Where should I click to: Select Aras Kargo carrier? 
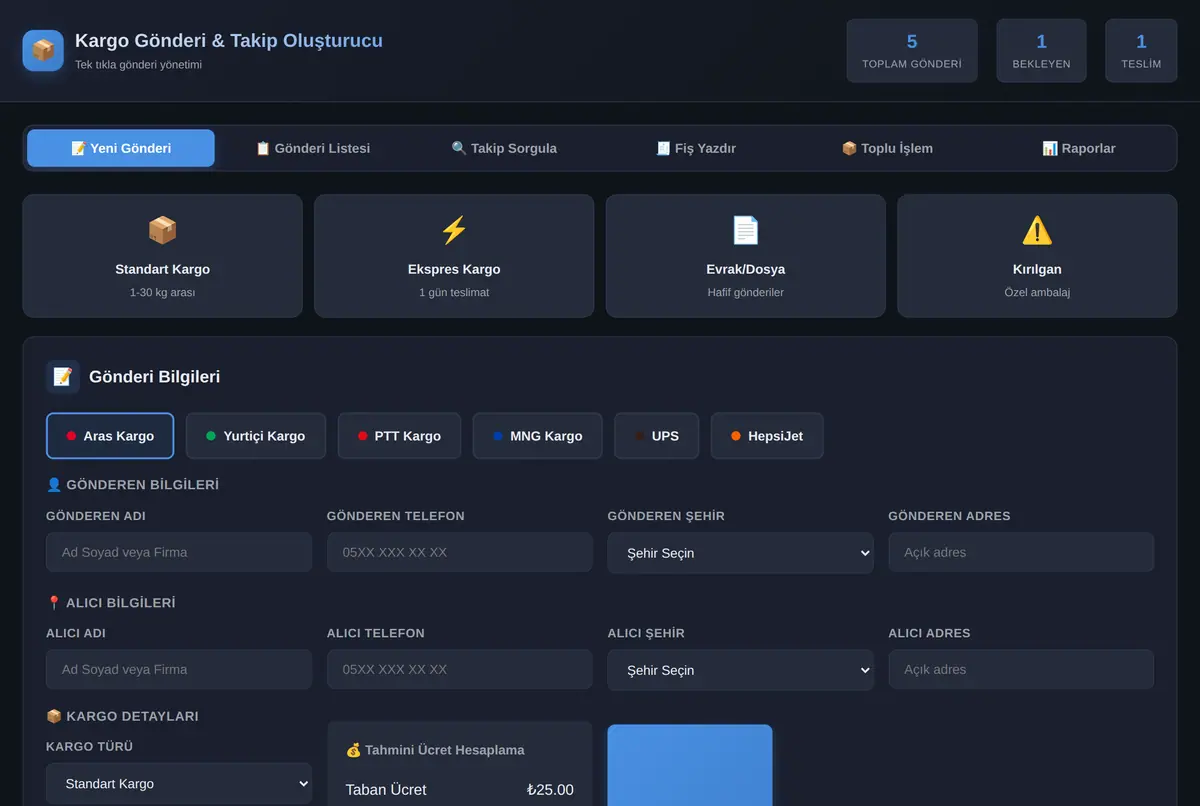point(110,436)
